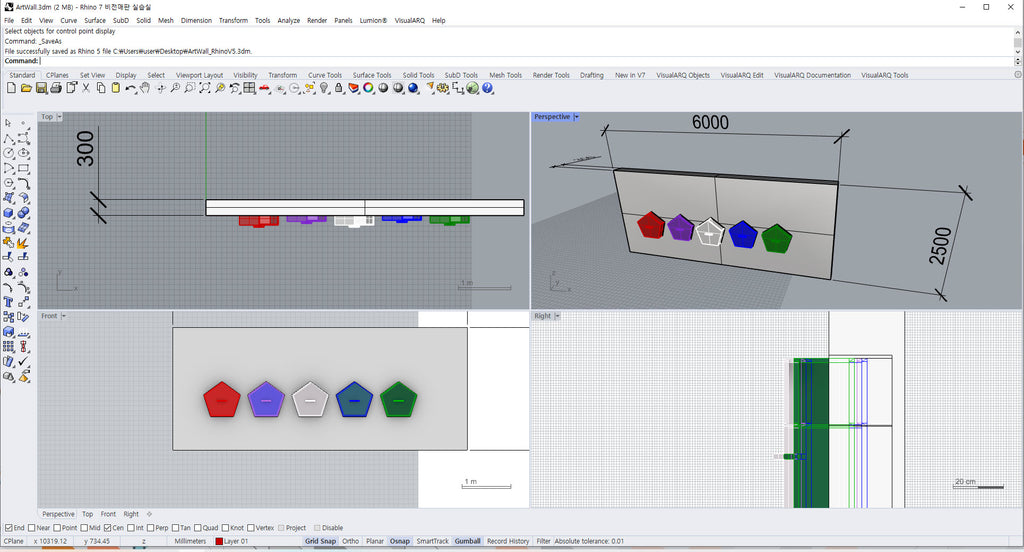This screenshot has width=1024, height=552.
Task: Toggle Gumball in the status bar
Action: [467, 541]
